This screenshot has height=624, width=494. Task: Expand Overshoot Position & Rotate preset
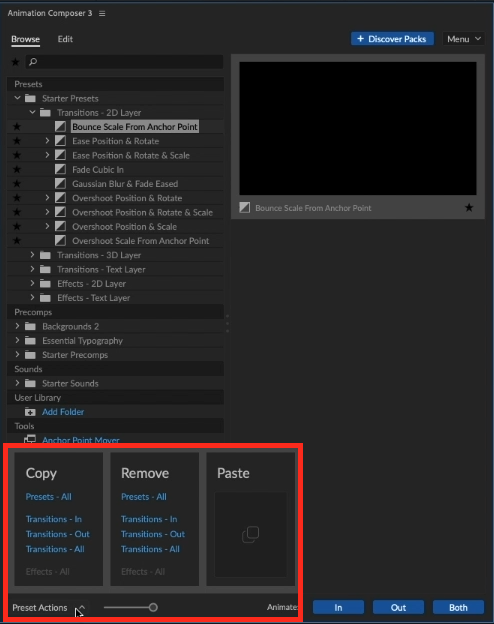point(47,197)
